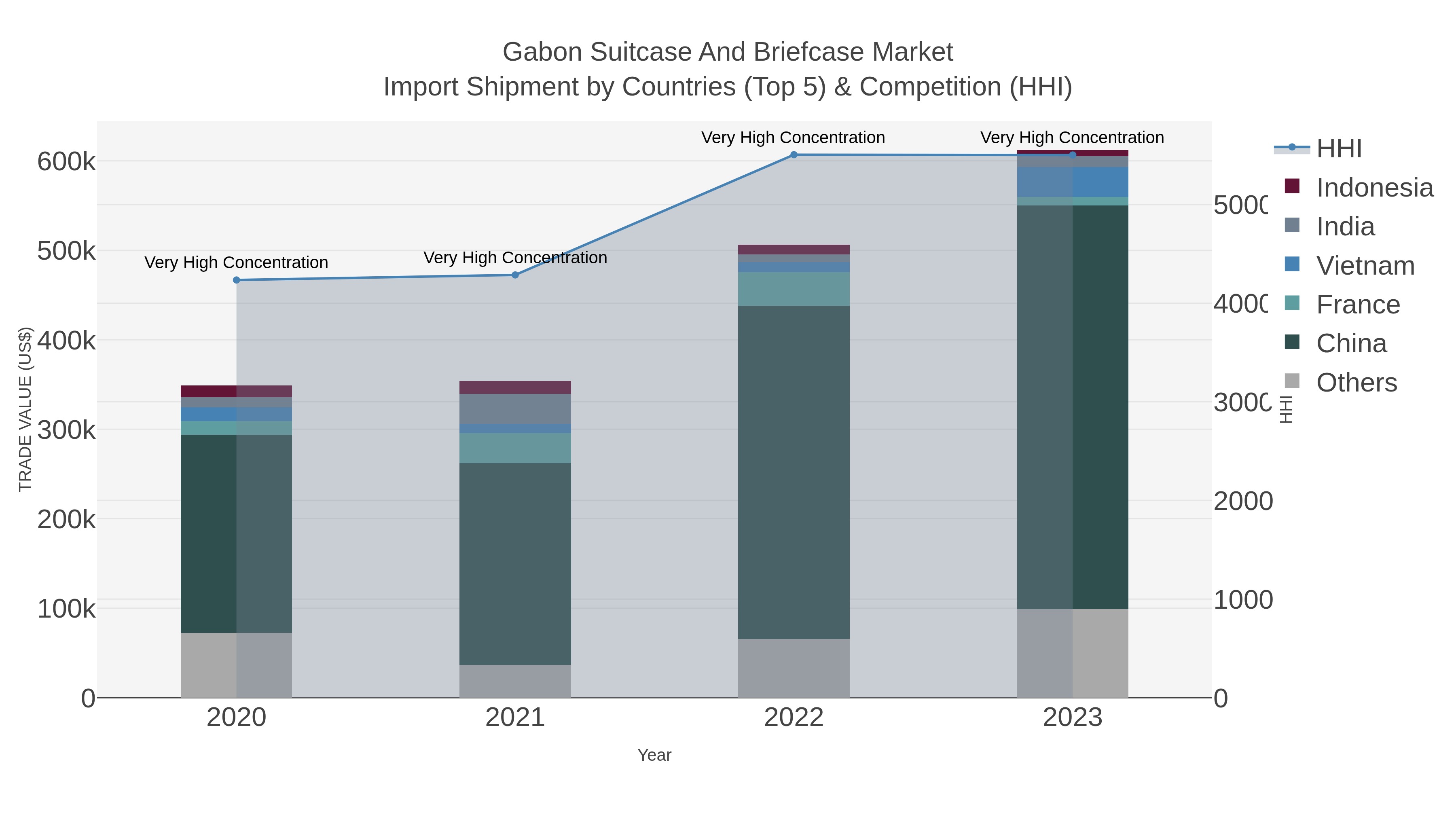Click the HHI line marker for 2020

pyautogui.click(x=236, y=280)
